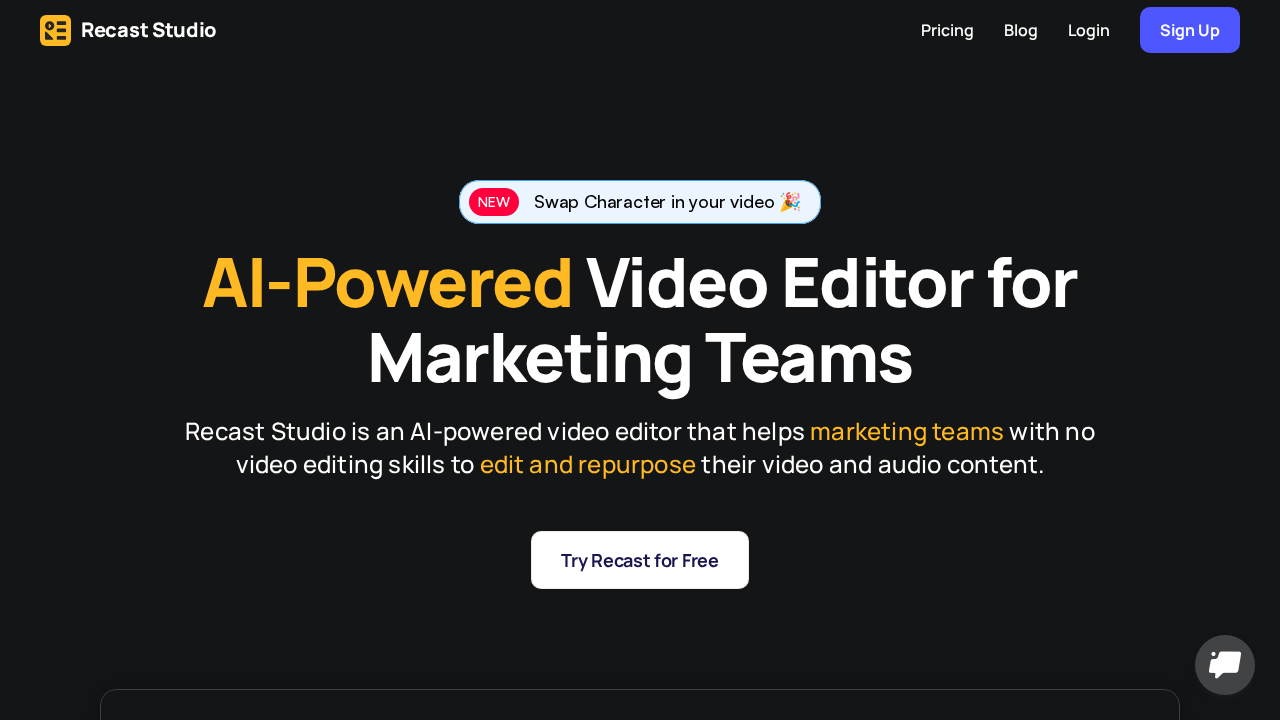1280x720 pixels.
Task: Open the chat support widget
Action: [1224, 665]
